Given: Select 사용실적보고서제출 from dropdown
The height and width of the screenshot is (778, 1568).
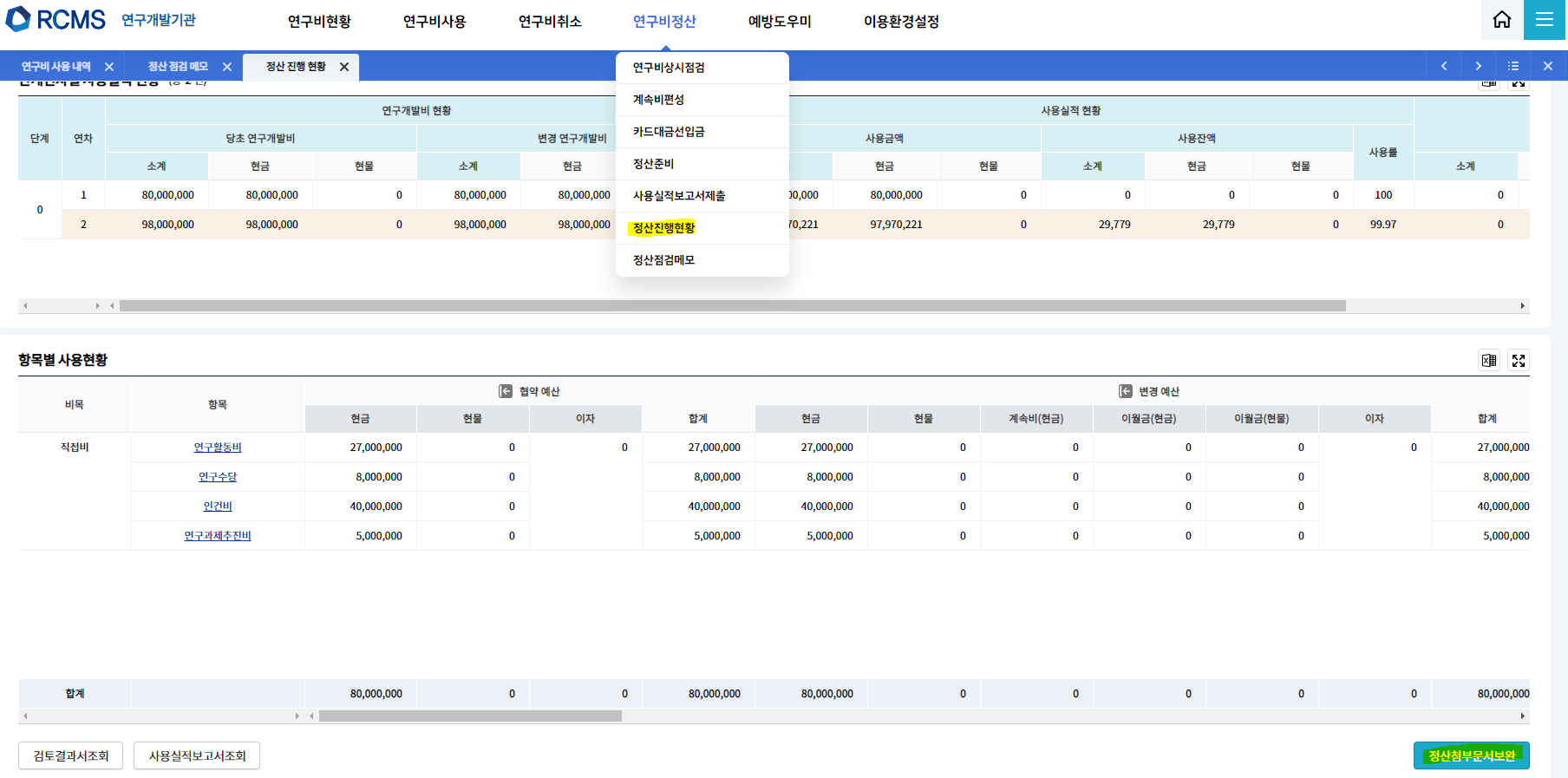Looking at the screenshot, I should click(702, 196).
